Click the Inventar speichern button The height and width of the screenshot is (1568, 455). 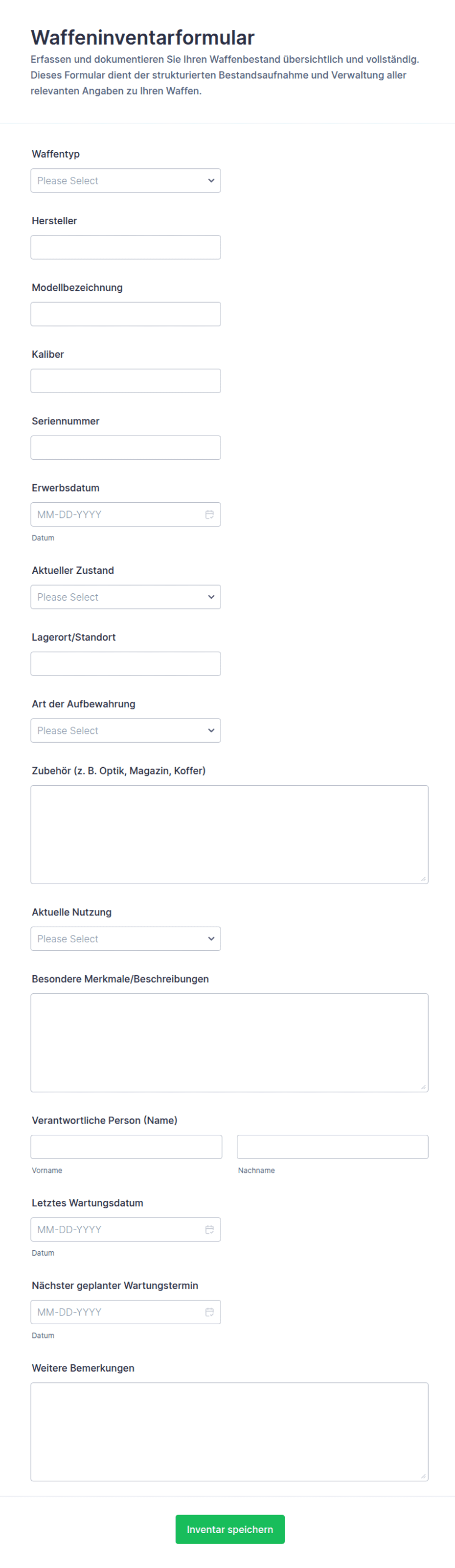click(230, 1529)
